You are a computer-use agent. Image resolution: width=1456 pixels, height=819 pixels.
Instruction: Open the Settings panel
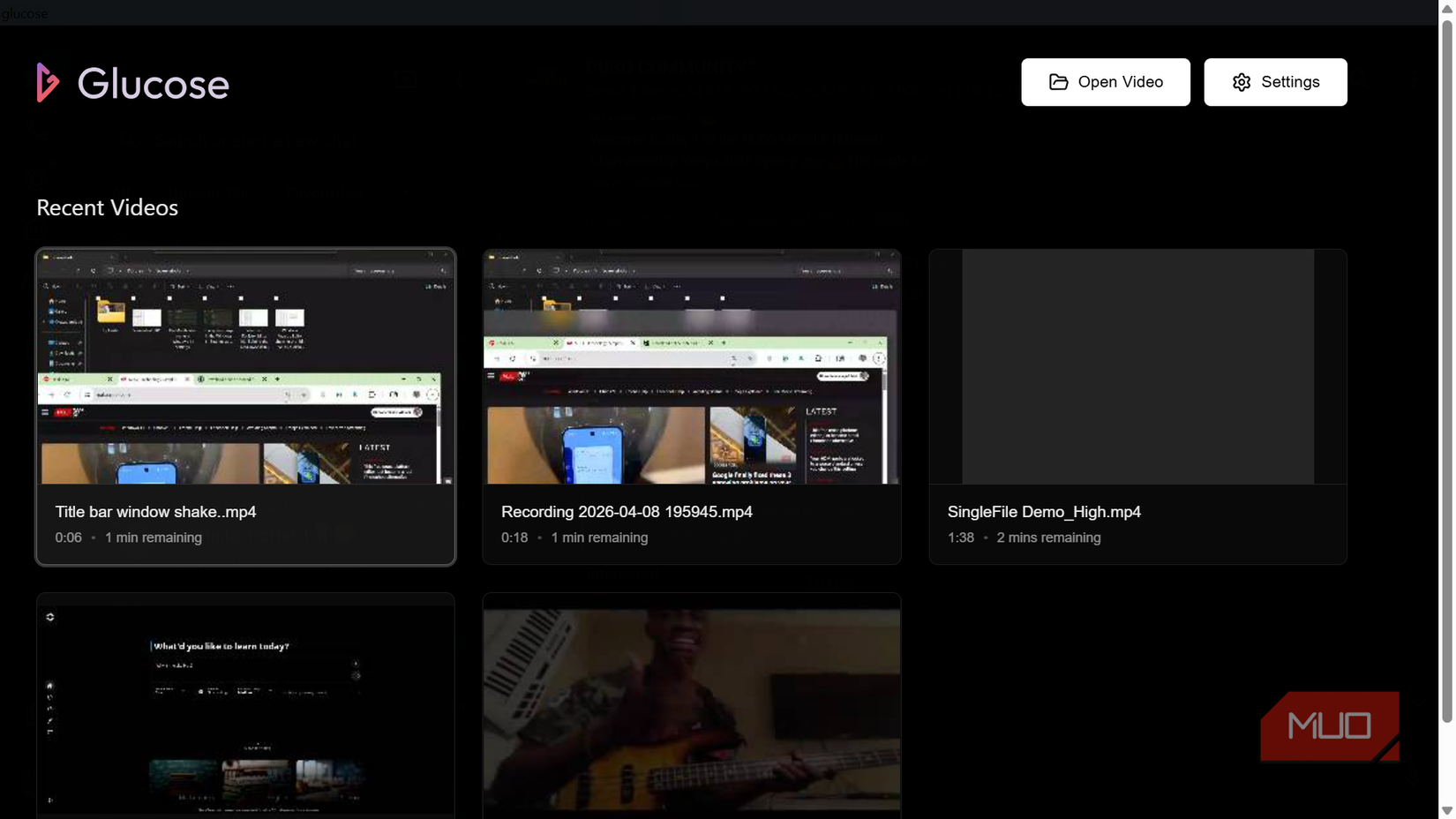point(1274,81)
